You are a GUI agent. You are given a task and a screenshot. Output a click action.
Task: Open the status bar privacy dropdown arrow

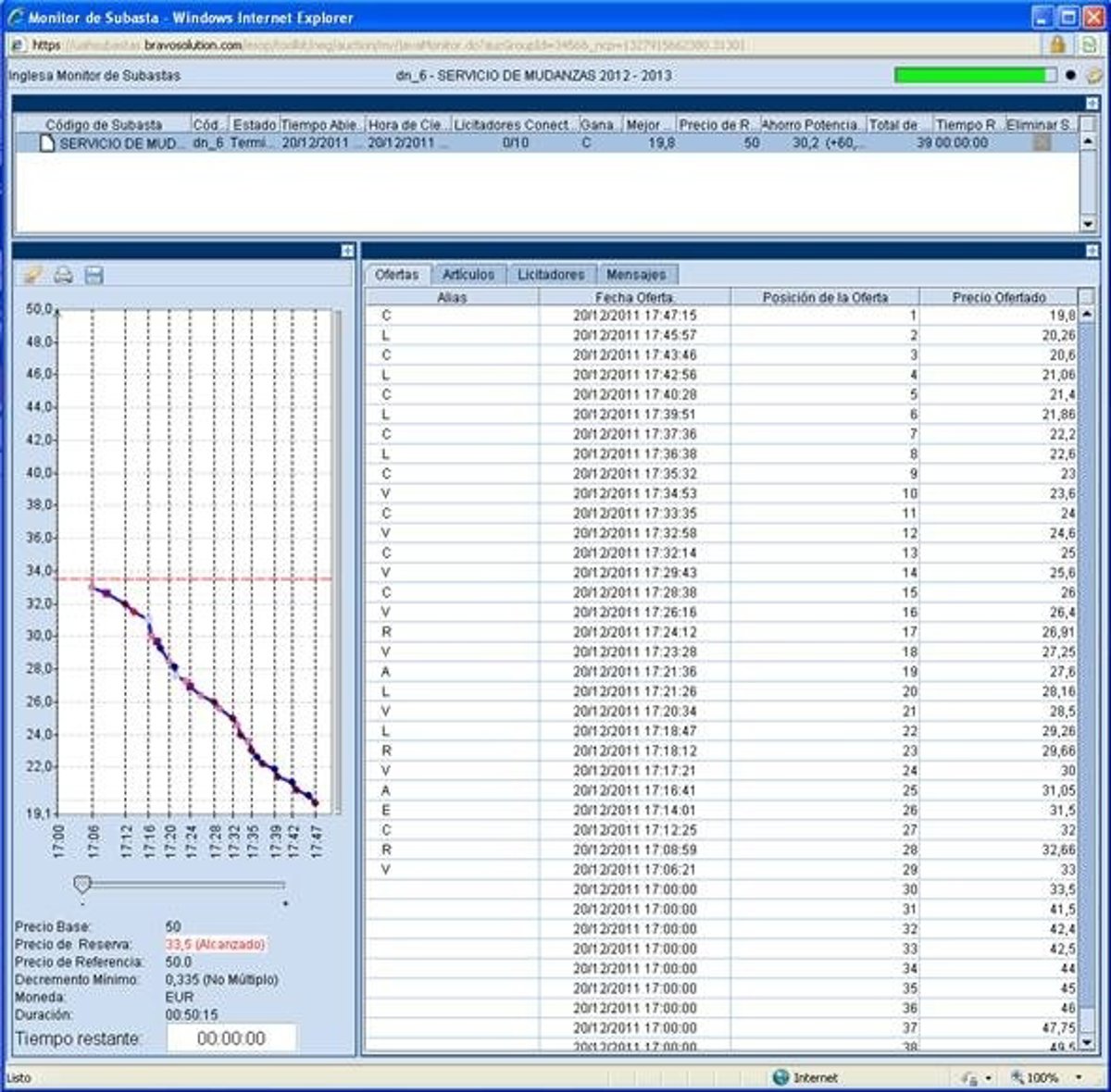click(x=990, y=1077)
